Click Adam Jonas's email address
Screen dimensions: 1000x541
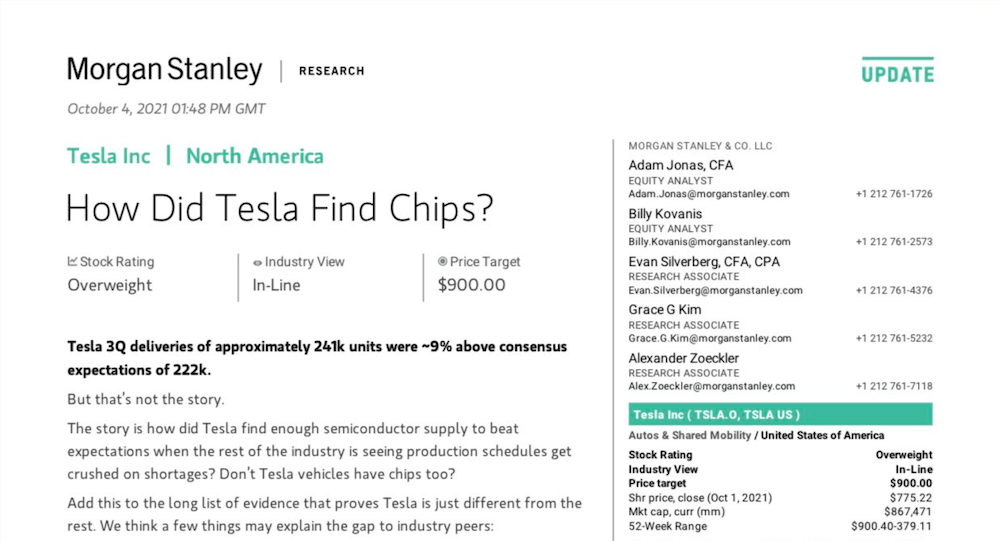click(x=709, y=194)
